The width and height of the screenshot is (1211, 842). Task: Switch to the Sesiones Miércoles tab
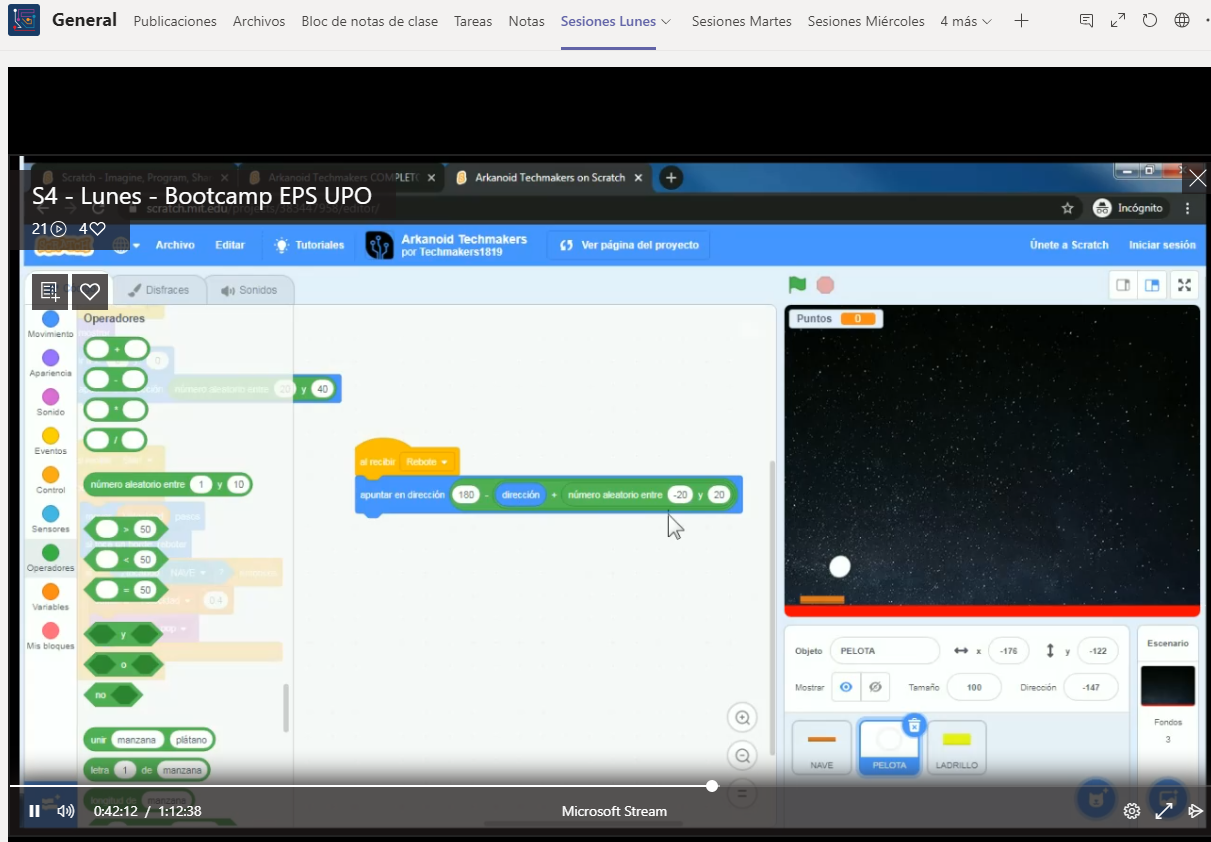[866, 21]
